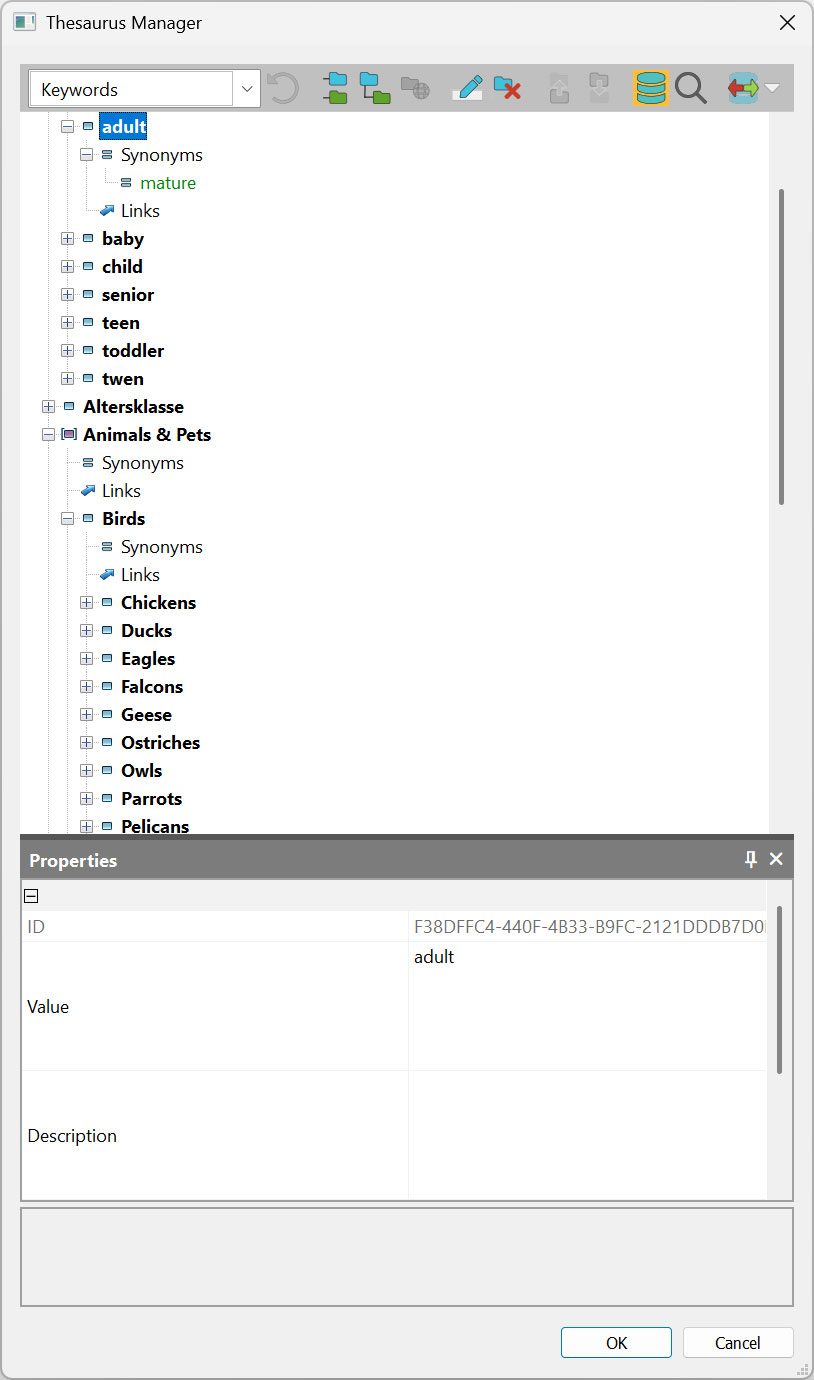
Task: Click the magnifying glass search icon
Action: pos(690,88)
